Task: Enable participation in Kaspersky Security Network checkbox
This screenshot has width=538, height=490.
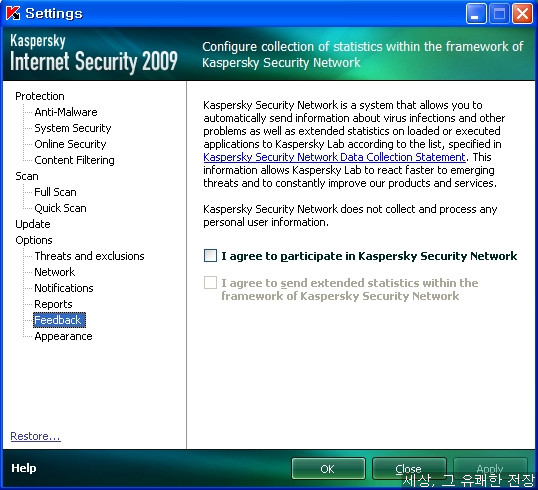Action: pos(210,256)
